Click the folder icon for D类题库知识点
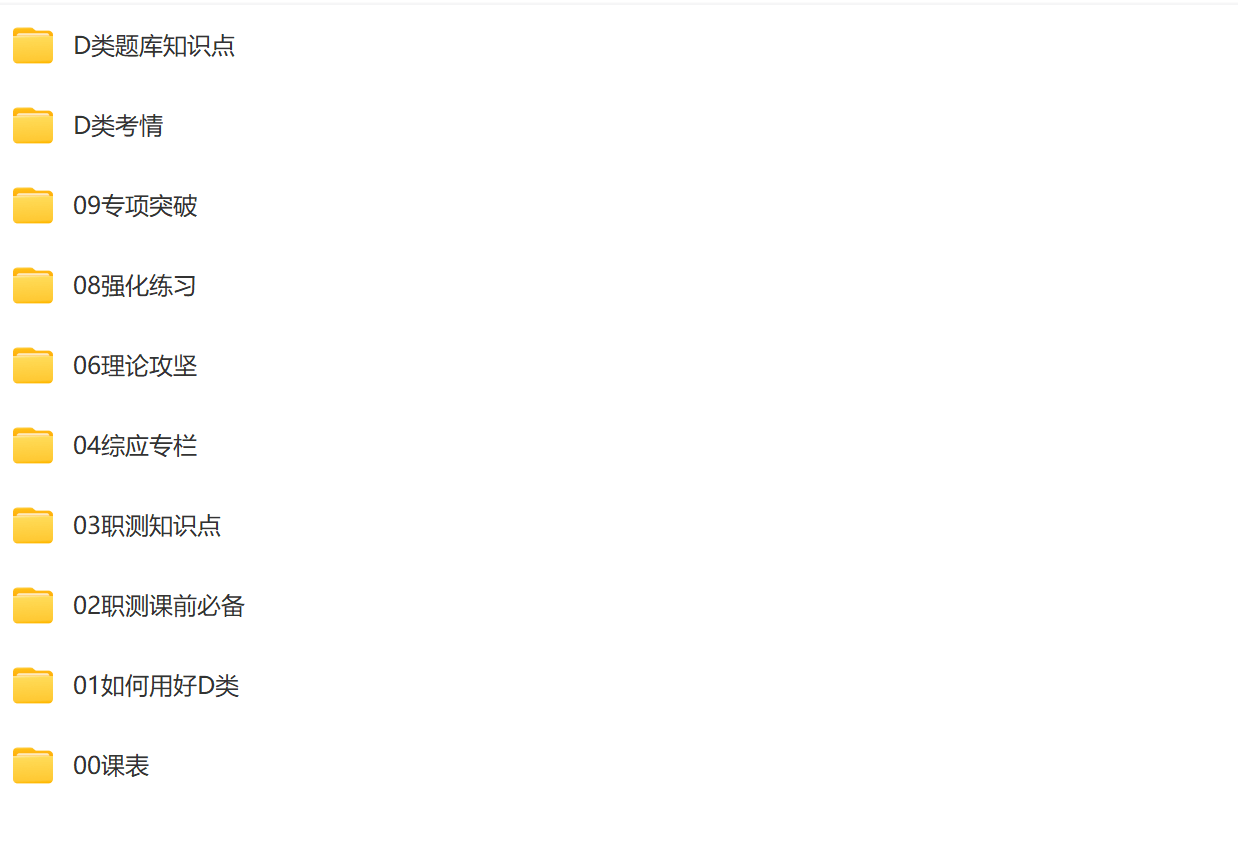This screenshot has height=868, width=1238. pos(33,46)
